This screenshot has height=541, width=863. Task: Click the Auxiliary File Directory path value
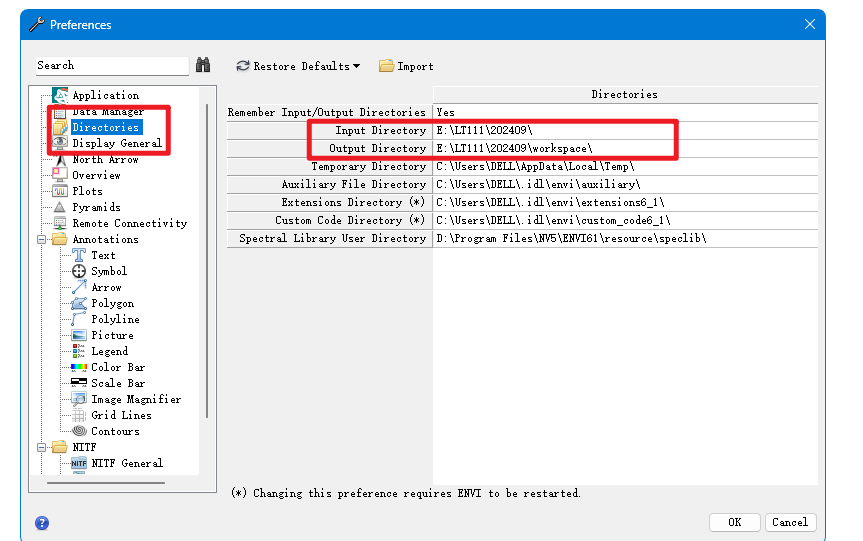coord(625,184)
